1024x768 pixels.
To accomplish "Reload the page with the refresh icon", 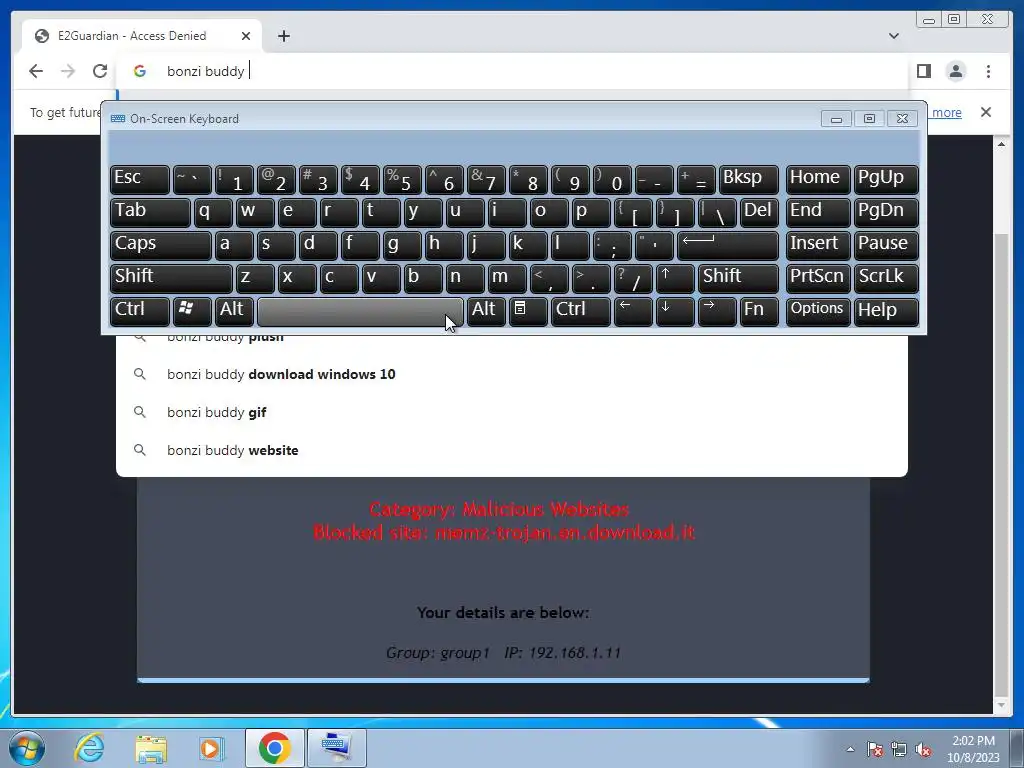I will [100, 71].
